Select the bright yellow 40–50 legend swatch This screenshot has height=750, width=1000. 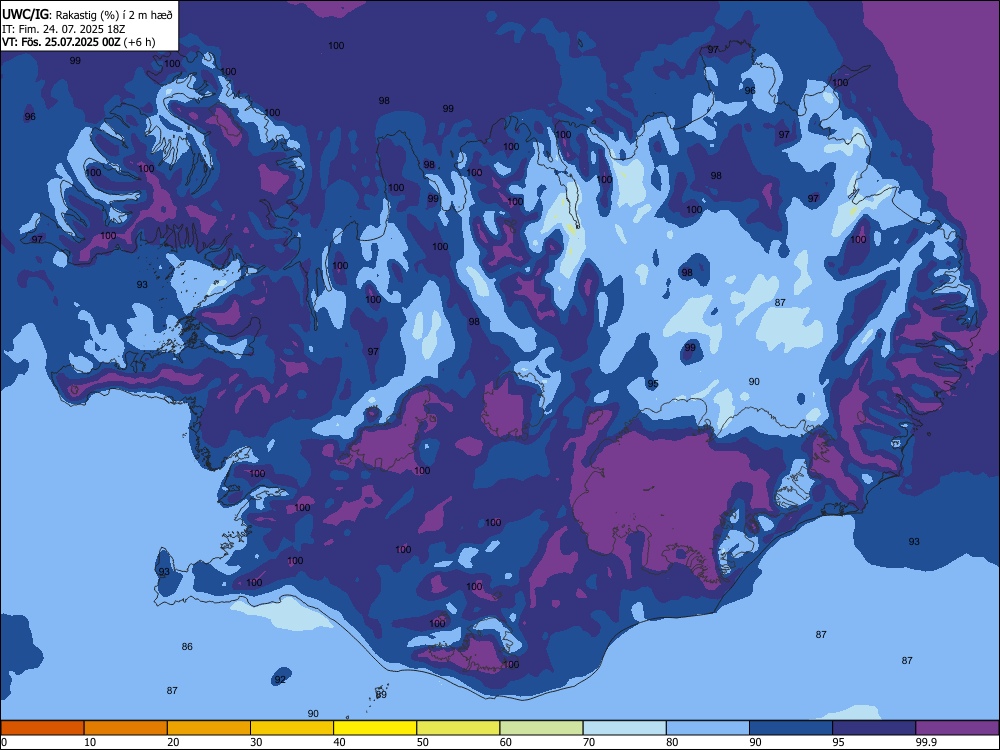click(375, 728)
